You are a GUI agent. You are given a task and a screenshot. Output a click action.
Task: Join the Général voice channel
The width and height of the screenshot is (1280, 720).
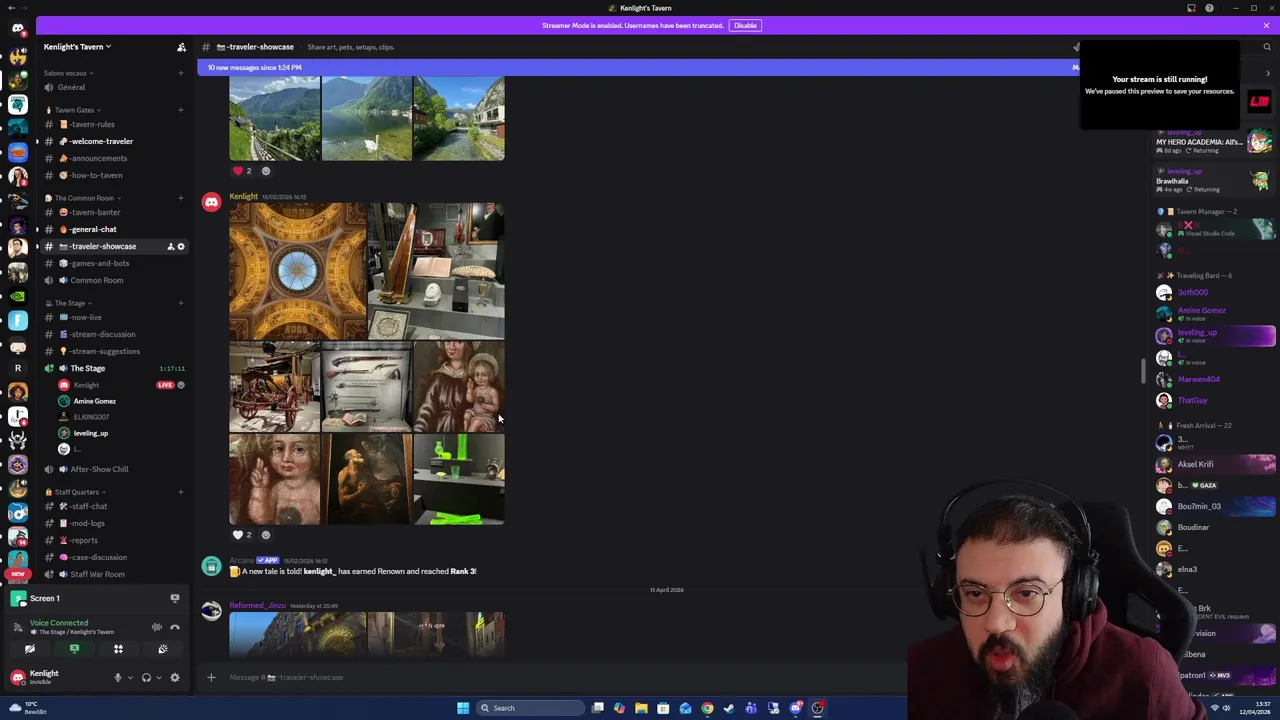tap(113, 87)
